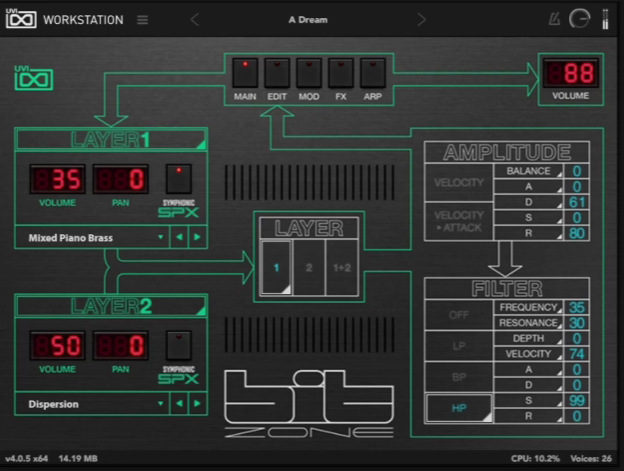The height and width of the screenshot is (471, 624).
Task: Click the output level meter icon
Action: pyautogui.click(x=605, y=19)
